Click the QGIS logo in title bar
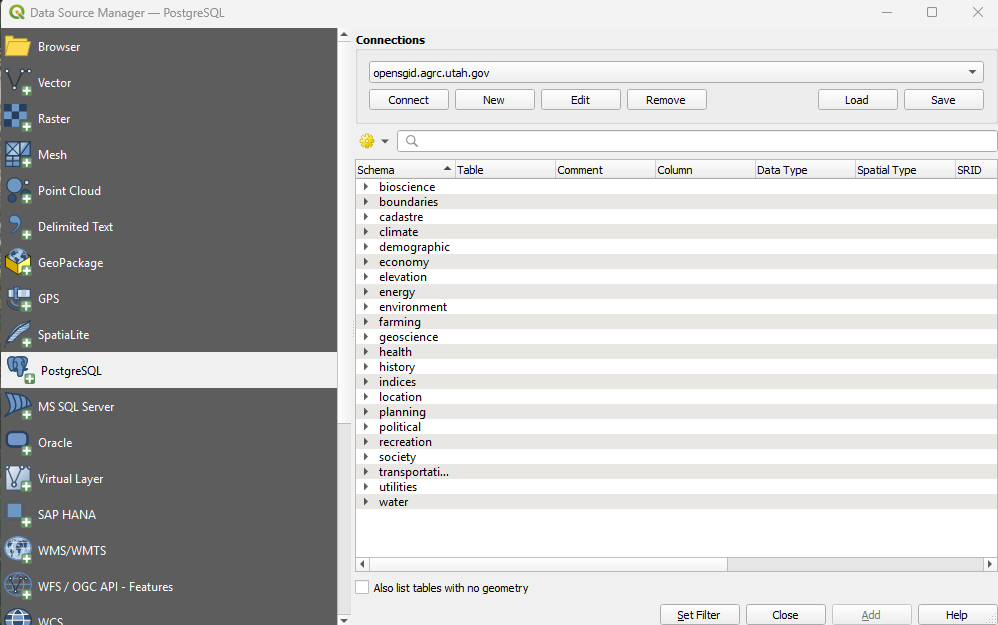Image resolution: width=998 pixels, height=625 pixels. (x=17, y=12)
